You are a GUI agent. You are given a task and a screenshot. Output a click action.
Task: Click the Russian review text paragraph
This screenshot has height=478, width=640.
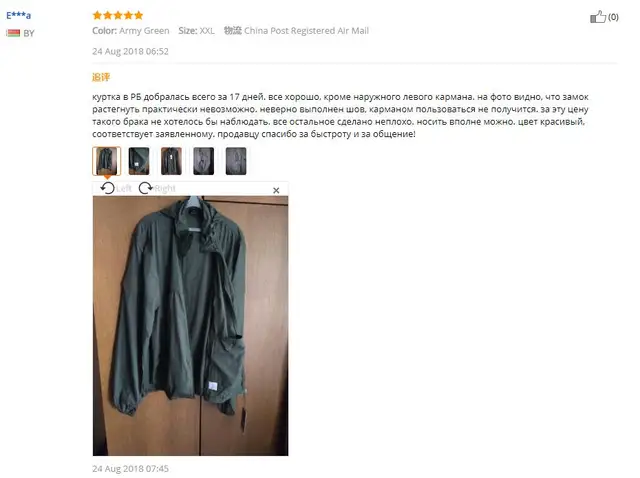pos(340,115)
